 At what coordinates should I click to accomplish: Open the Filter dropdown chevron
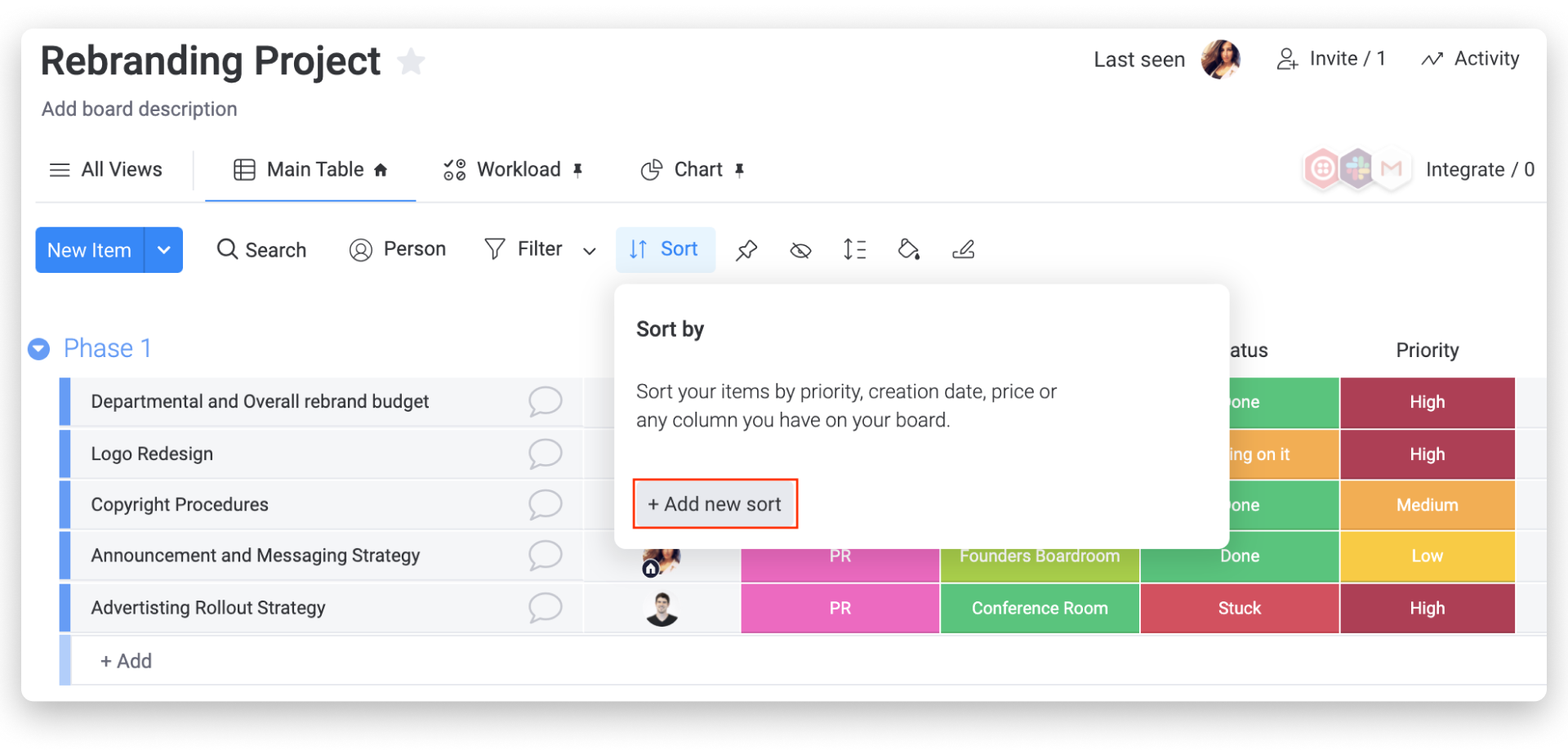tap(589, 251)
